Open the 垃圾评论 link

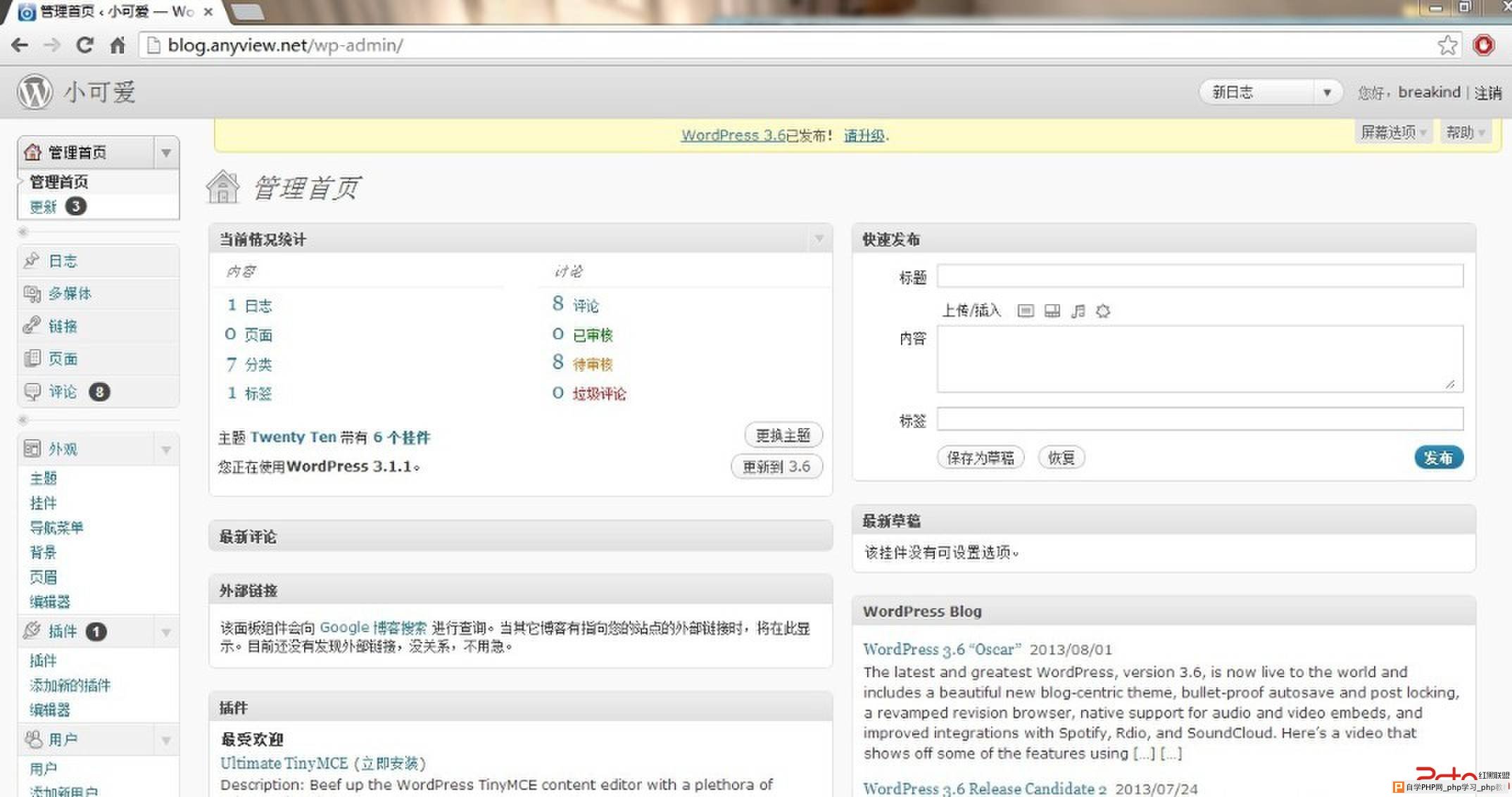click(x=599, y=394)
